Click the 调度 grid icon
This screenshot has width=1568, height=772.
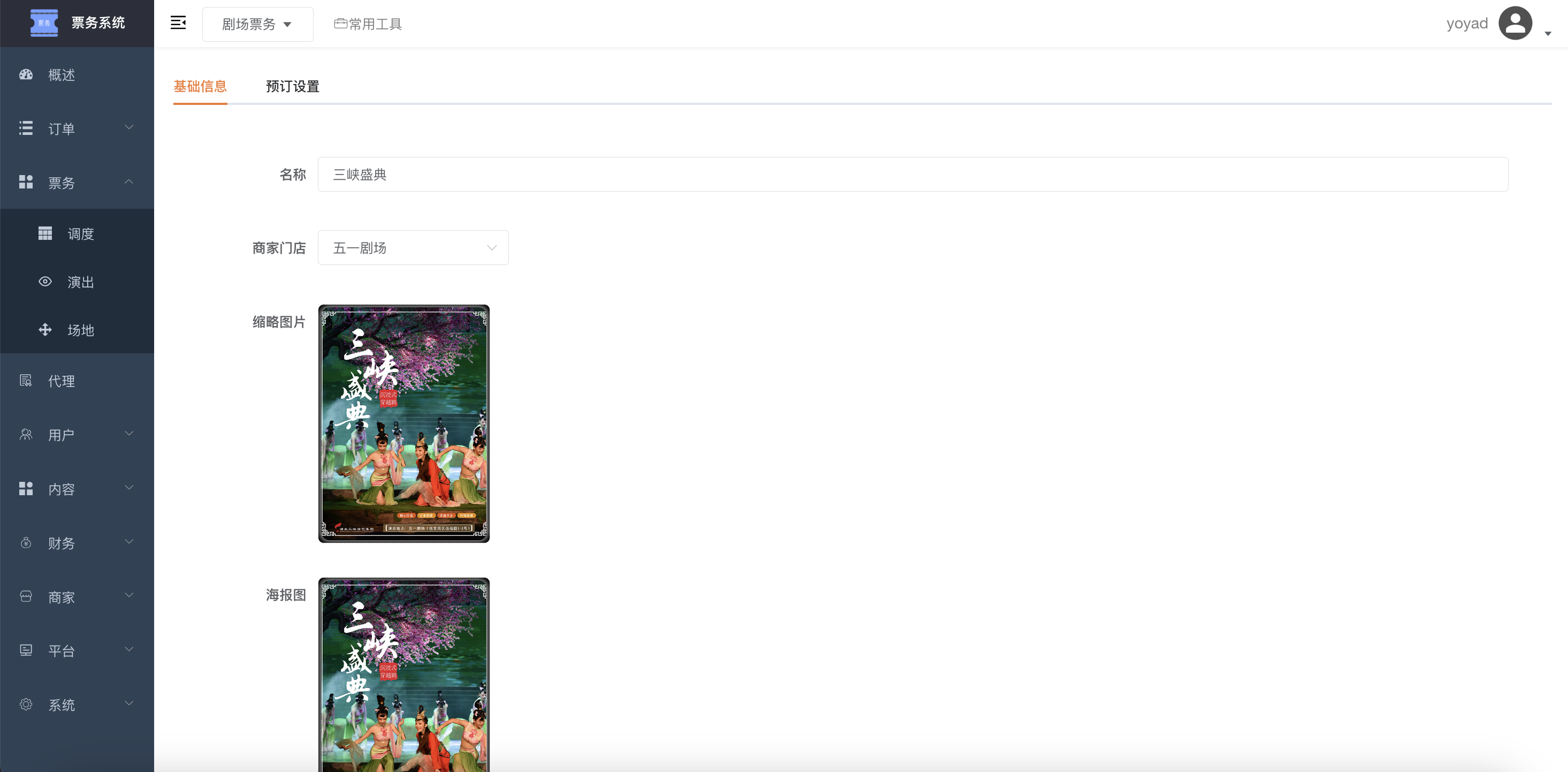tap(45, 233)
